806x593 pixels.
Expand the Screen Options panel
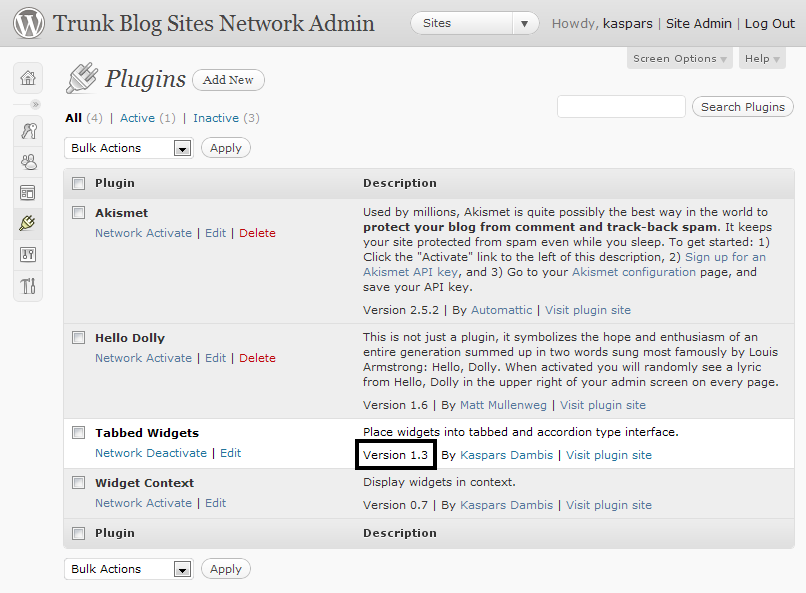tap(679, 58)
